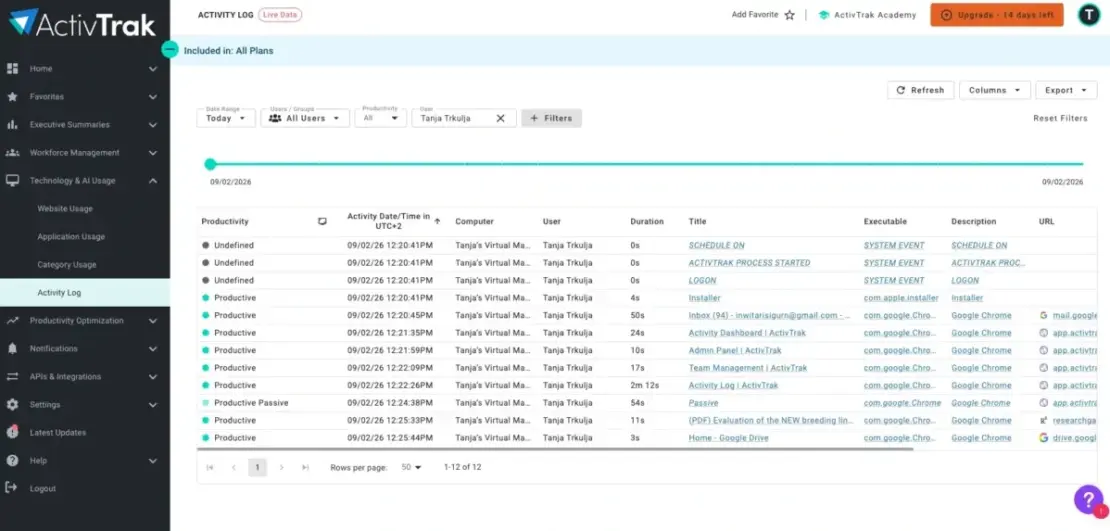
Task: Click Upgrade - 14 days left button
Action: [x=997, y=15]
